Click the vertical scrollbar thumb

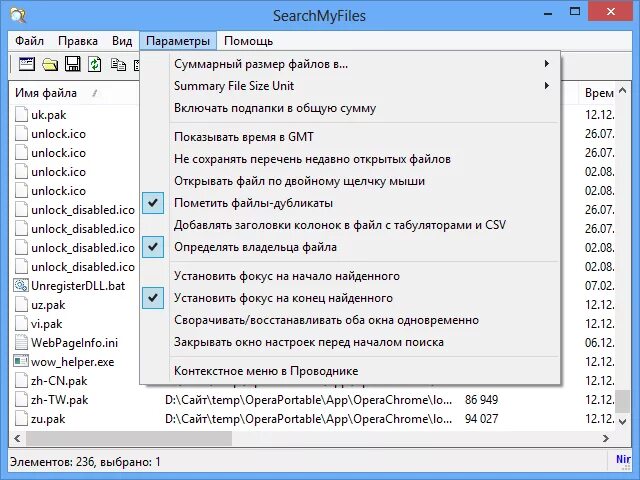click(622, 402)
